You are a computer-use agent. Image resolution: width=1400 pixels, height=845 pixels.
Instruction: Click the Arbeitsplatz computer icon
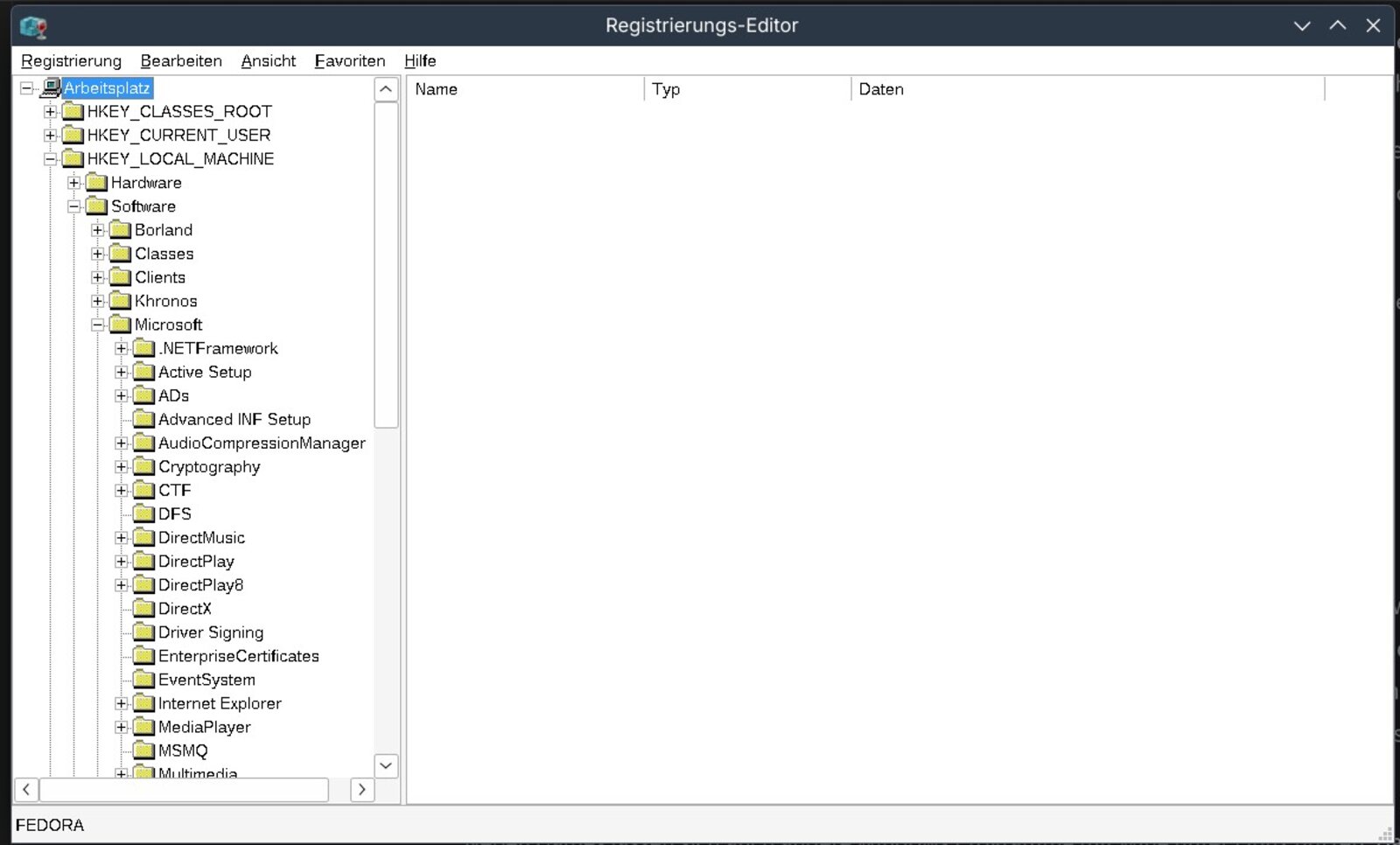[x=51, y=88]
